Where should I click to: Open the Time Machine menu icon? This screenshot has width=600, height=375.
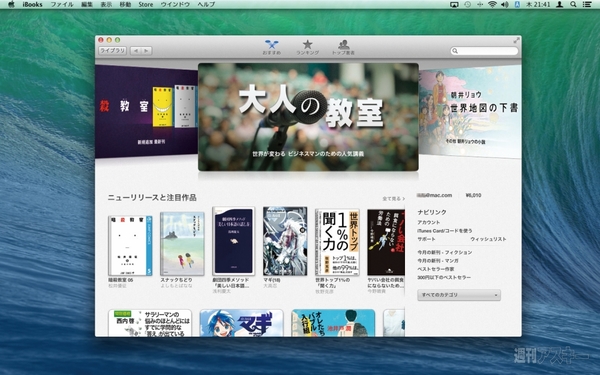coord(467,4)
